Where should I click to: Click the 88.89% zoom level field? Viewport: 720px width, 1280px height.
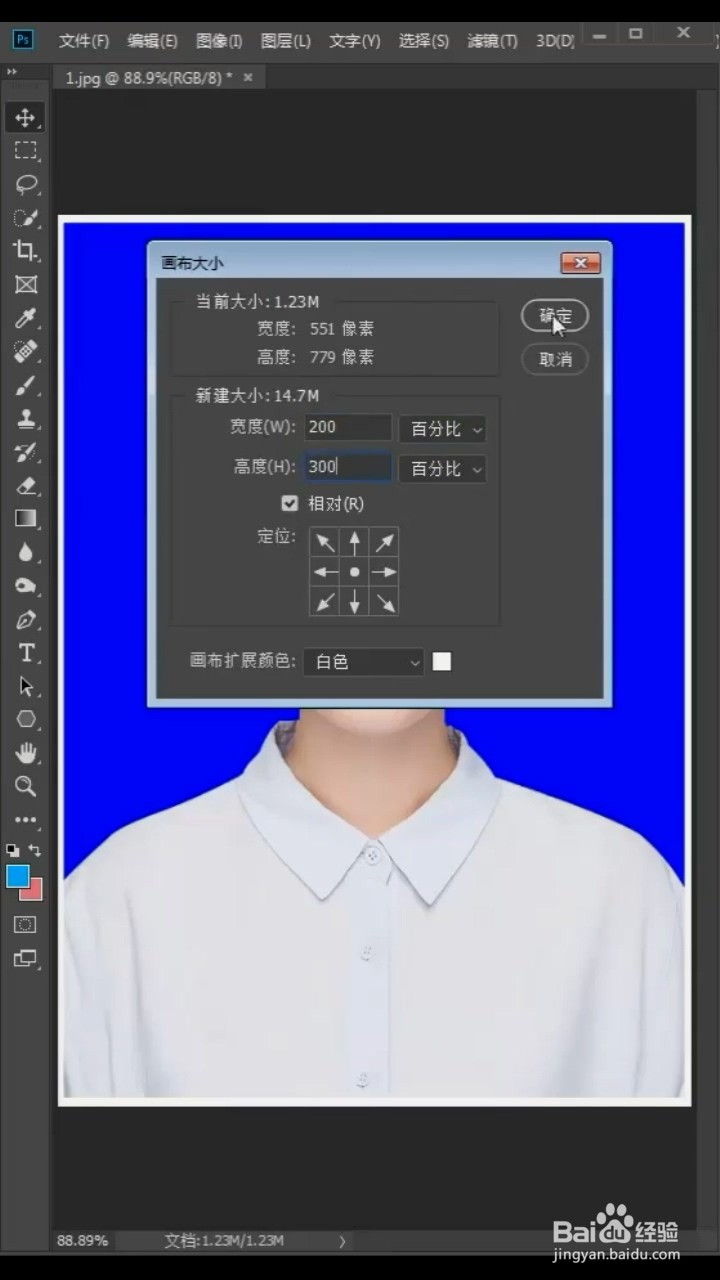pyautogui.click(x=82, y=1240)
